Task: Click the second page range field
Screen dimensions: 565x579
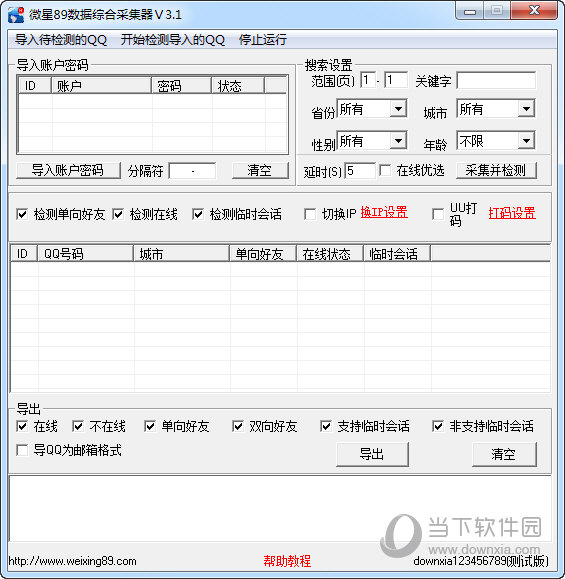Action: pos(396,80)
